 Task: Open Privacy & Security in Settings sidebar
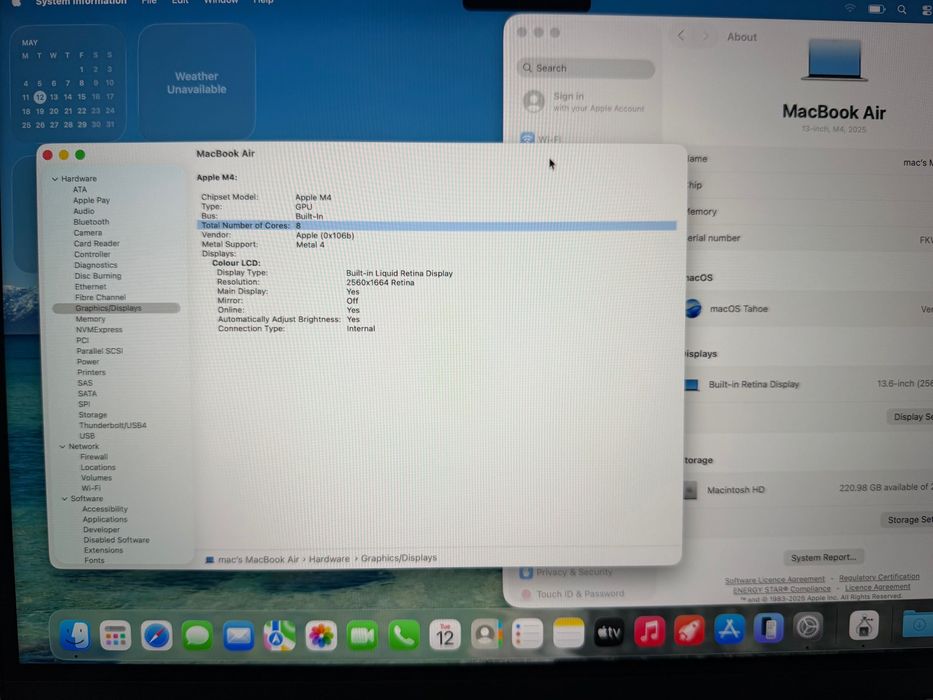click(566, 572)
